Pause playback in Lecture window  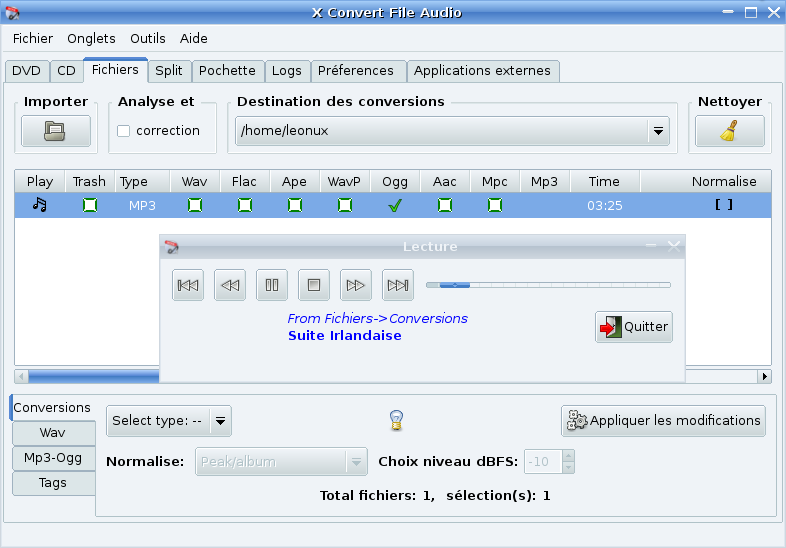point(272,285)
